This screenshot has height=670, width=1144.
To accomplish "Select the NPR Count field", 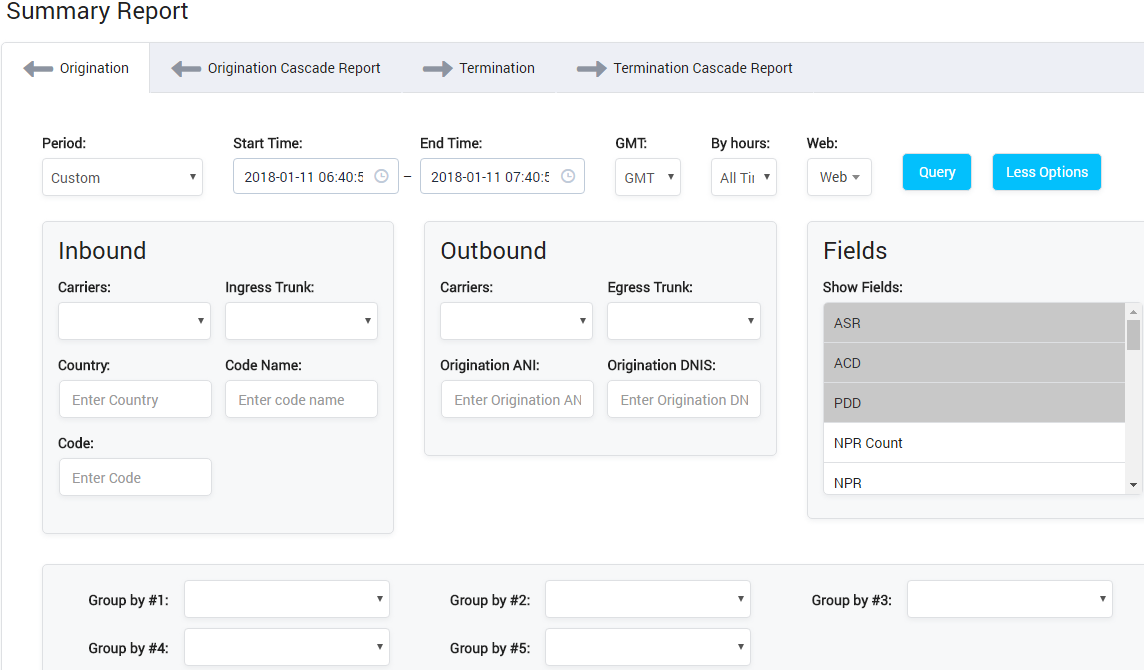I will [900, 443].
